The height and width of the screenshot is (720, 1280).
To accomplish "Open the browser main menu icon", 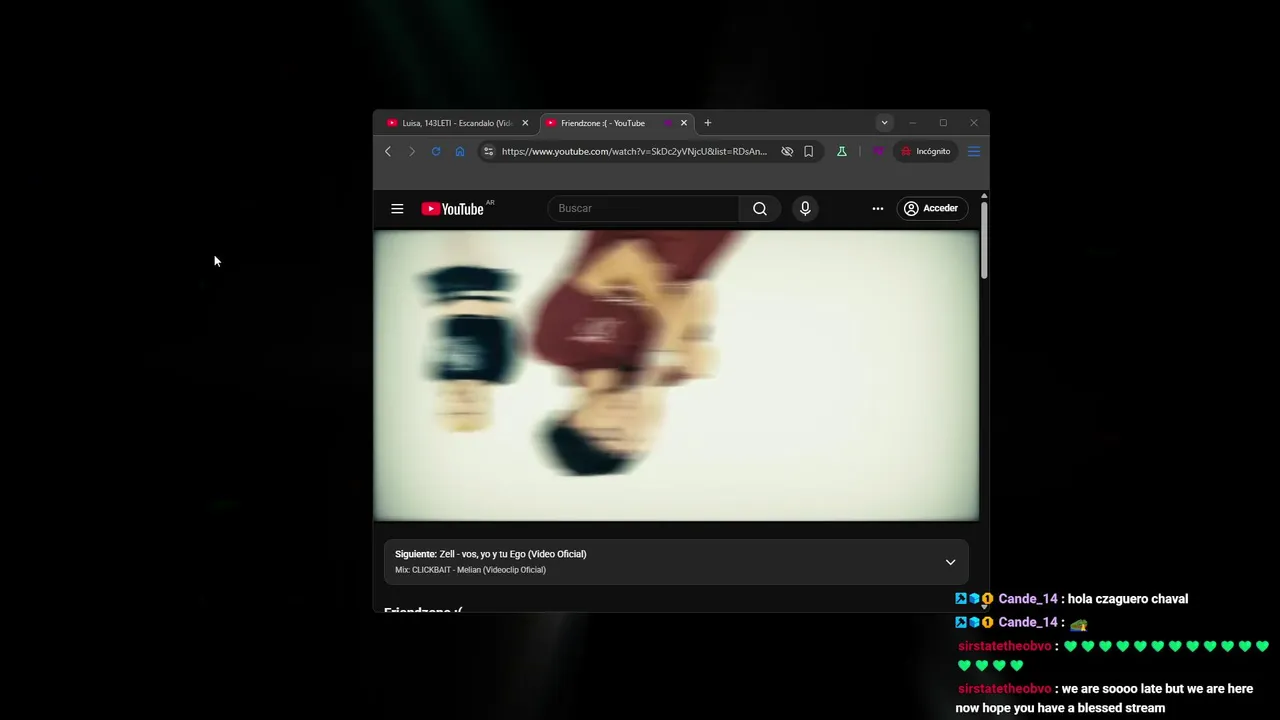I will click(974, 151).
